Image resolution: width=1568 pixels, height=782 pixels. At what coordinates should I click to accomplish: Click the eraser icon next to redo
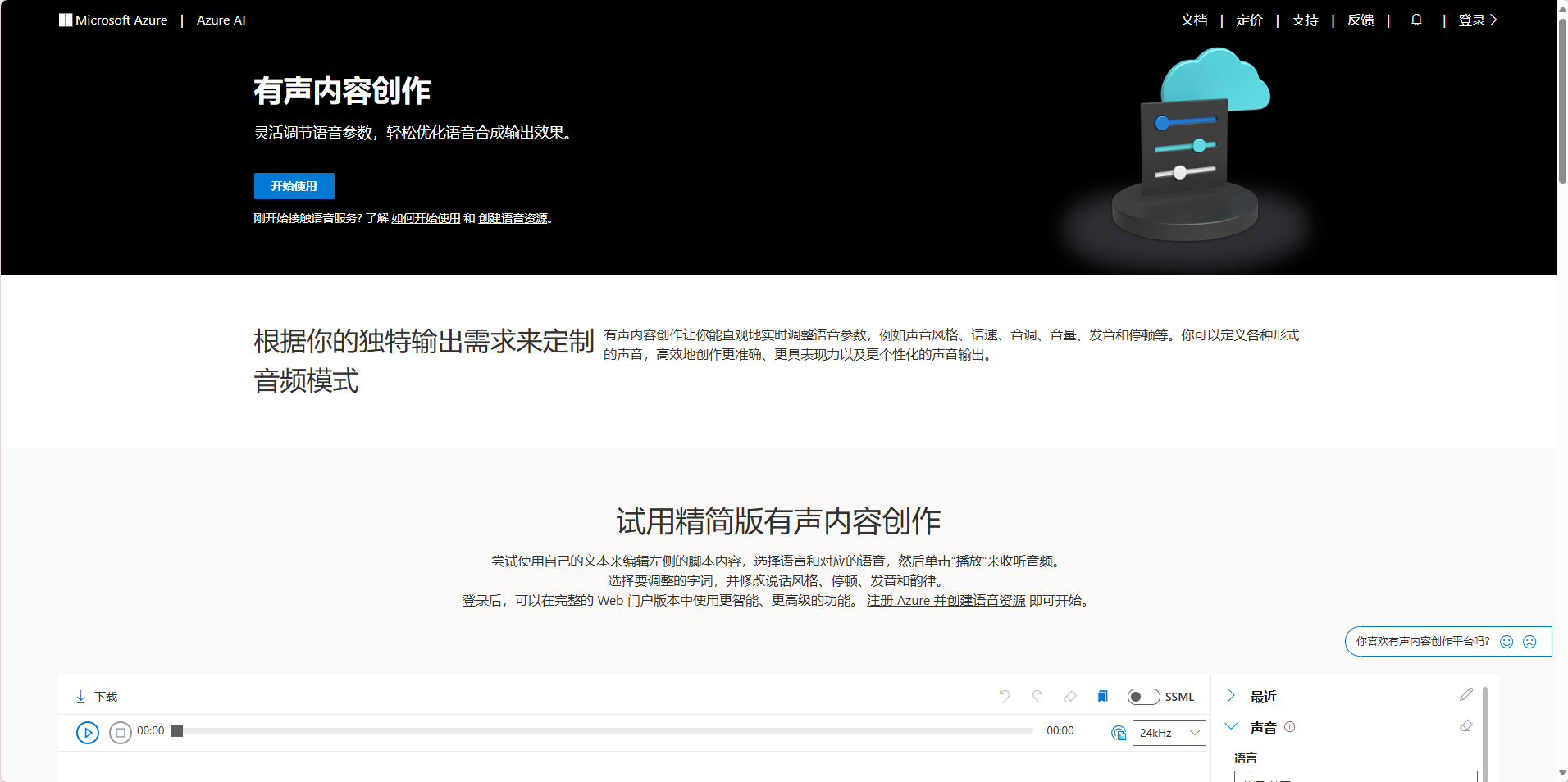tap(1070, 697)
